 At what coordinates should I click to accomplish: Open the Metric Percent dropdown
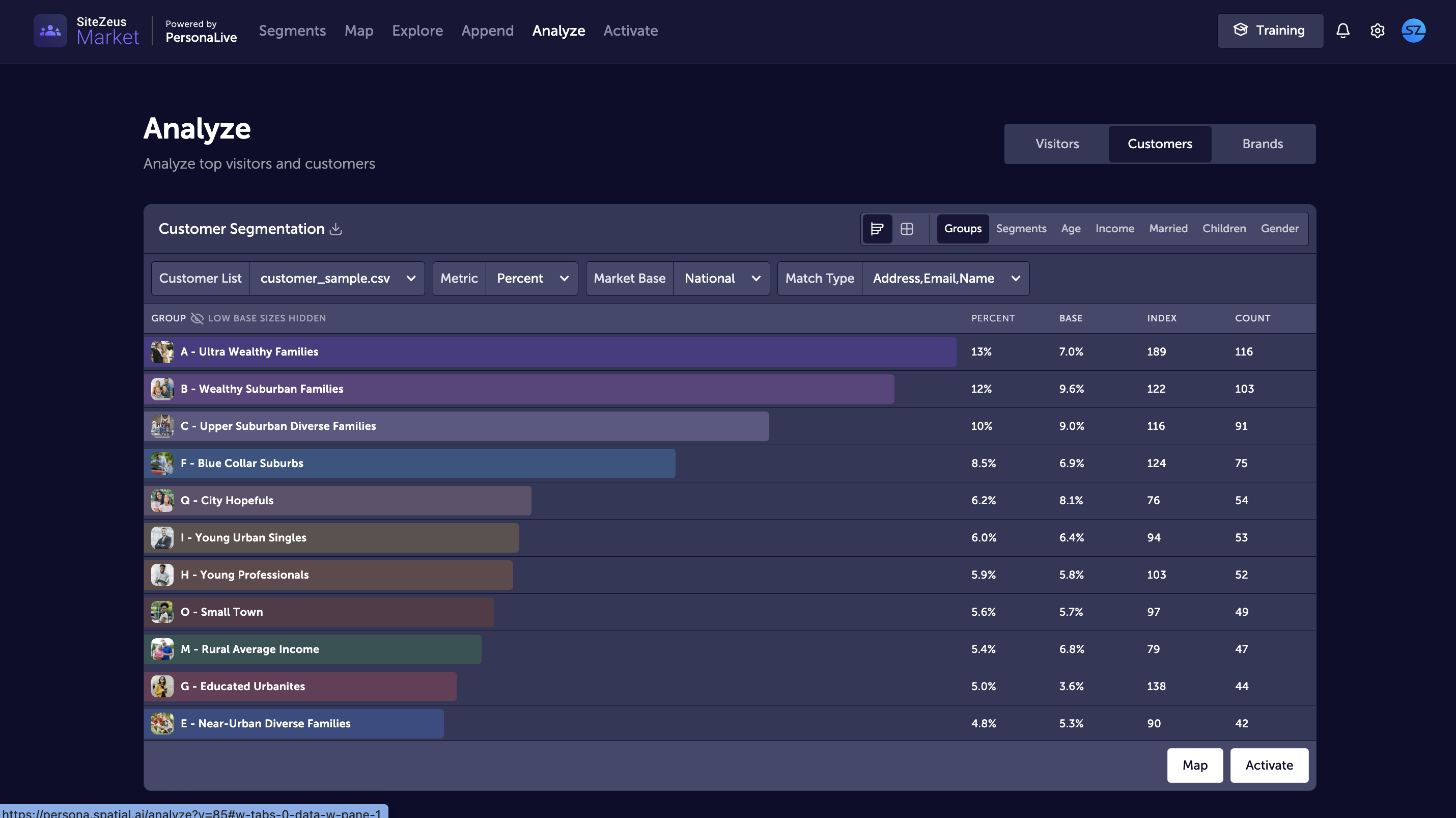pos(531,278)
